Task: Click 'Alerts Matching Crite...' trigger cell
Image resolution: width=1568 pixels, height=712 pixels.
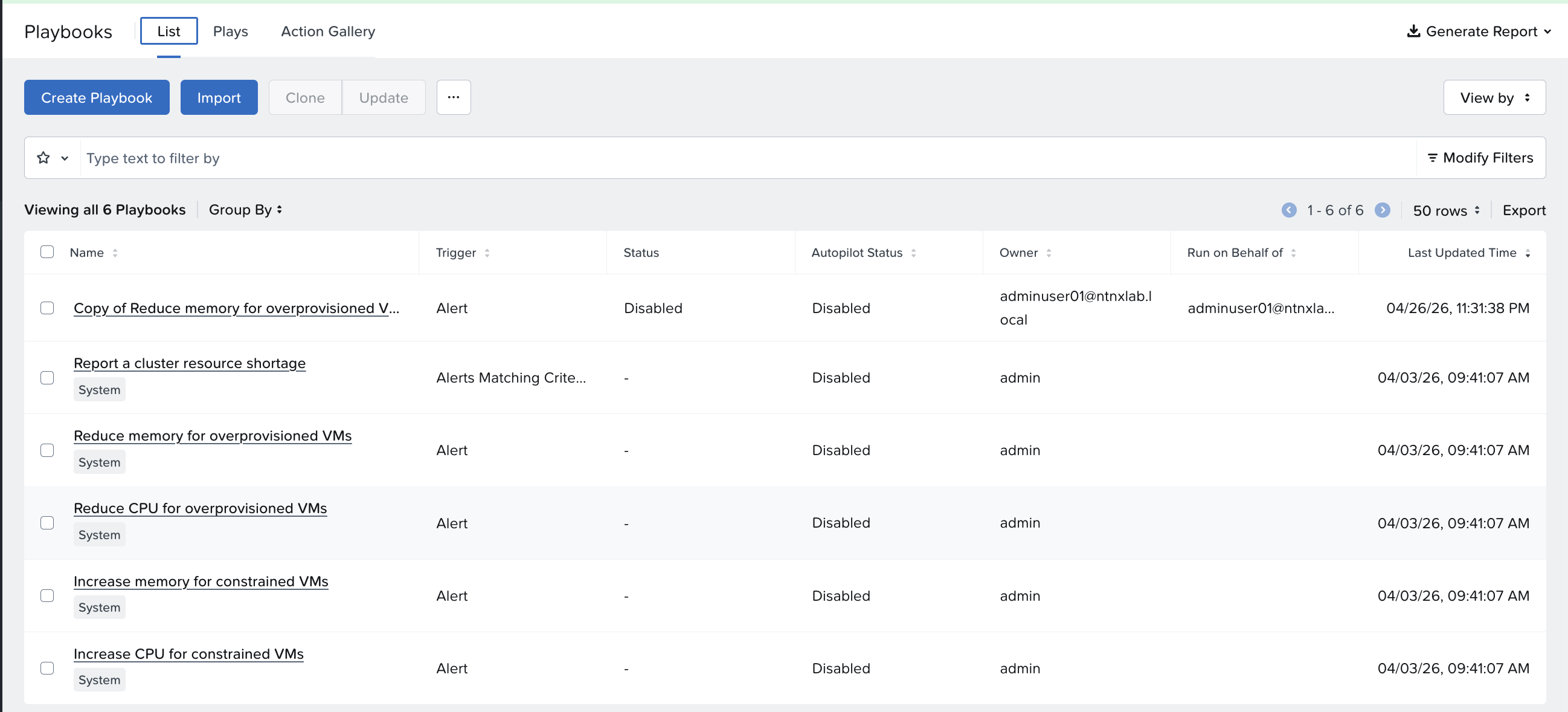Action: pos(511,378)
